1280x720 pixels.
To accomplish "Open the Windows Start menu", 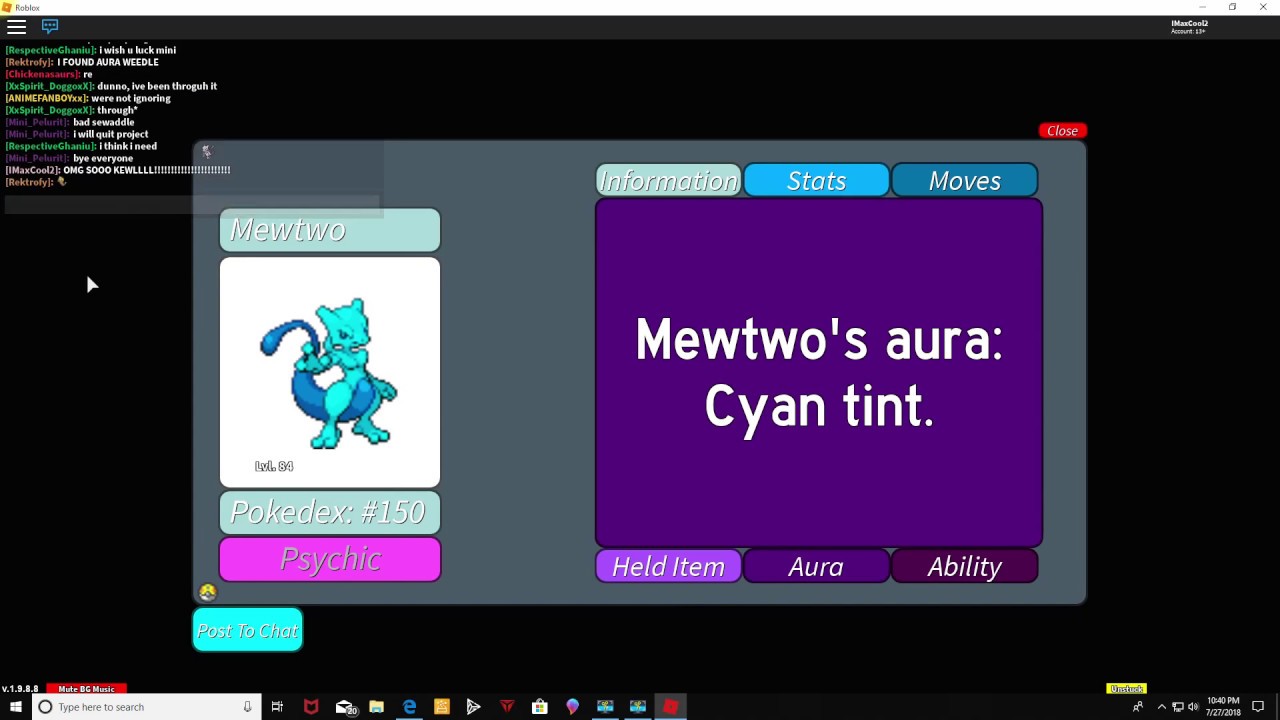I will point(15,707).
